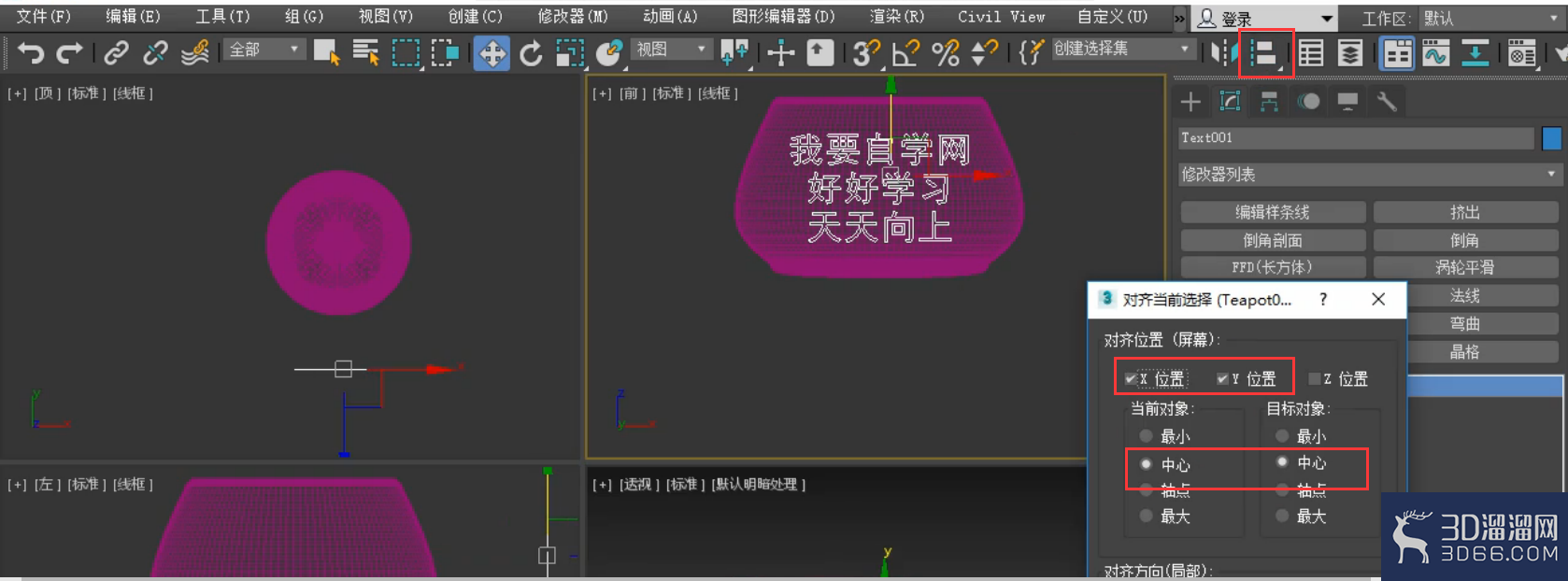Click the Undo arrow icon
The height and width of the screenshot is (581, 1568).
[30, 53]
